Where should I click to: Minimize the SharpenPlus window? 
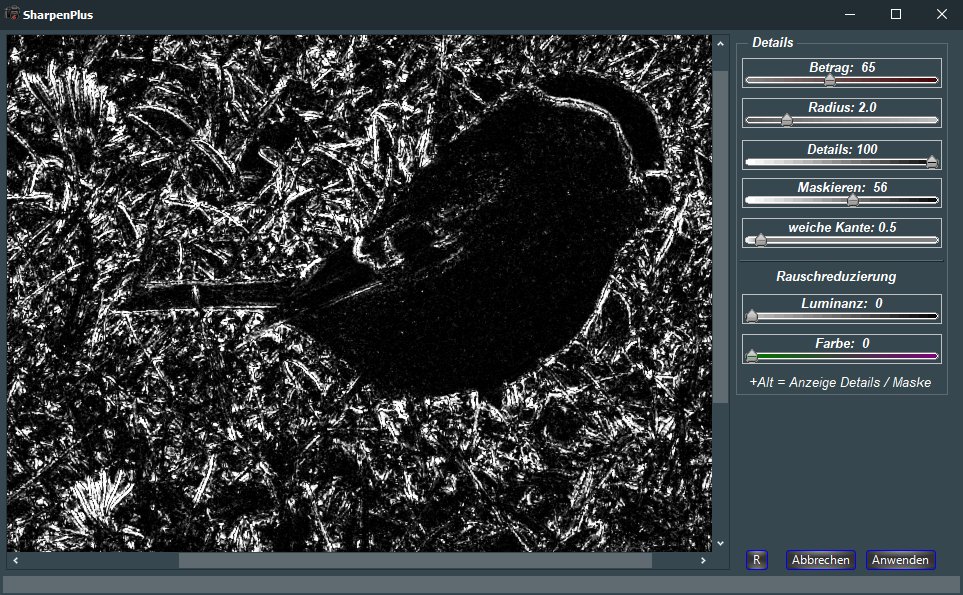click(849, 14)
